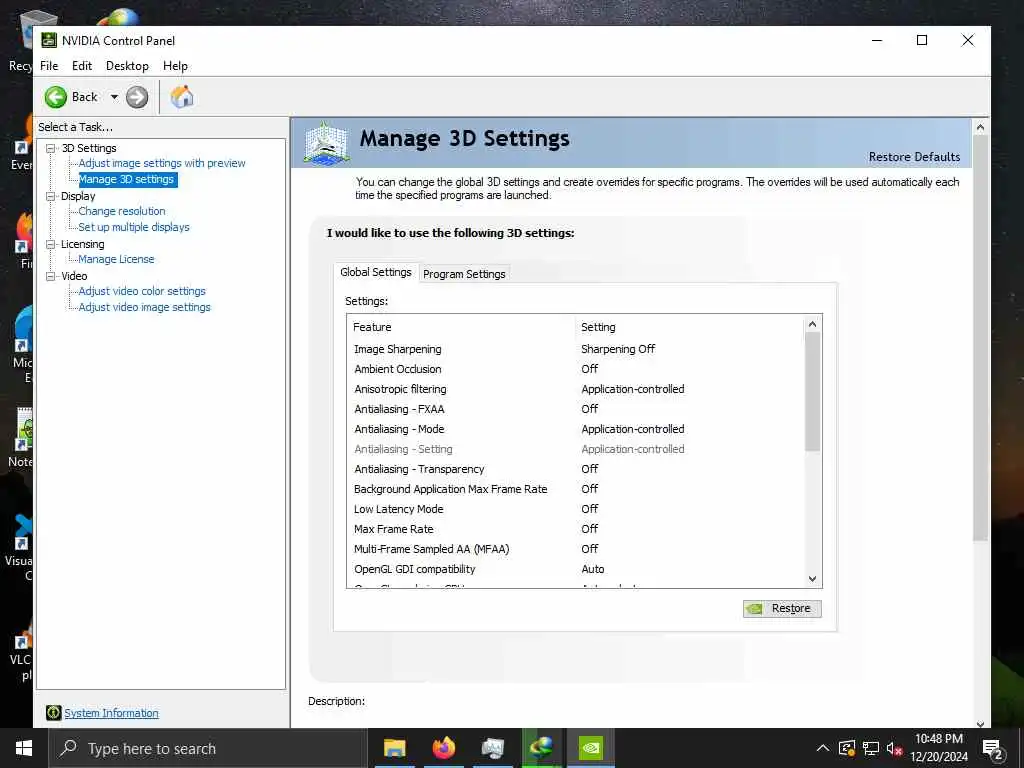Click the green Back arrow icon
1024x768 pixels.
[x=56, y=97]
